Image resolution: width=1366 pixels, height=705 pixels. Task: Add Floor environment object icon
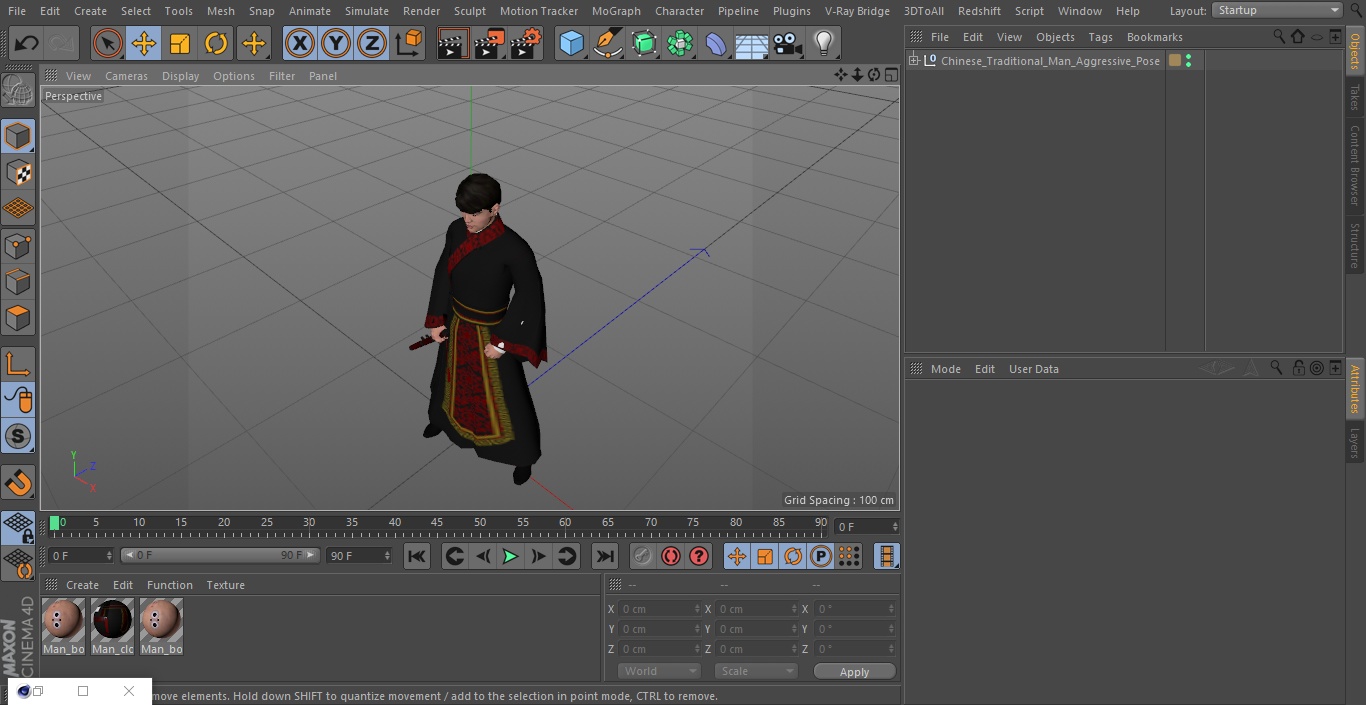coord(751,43)
